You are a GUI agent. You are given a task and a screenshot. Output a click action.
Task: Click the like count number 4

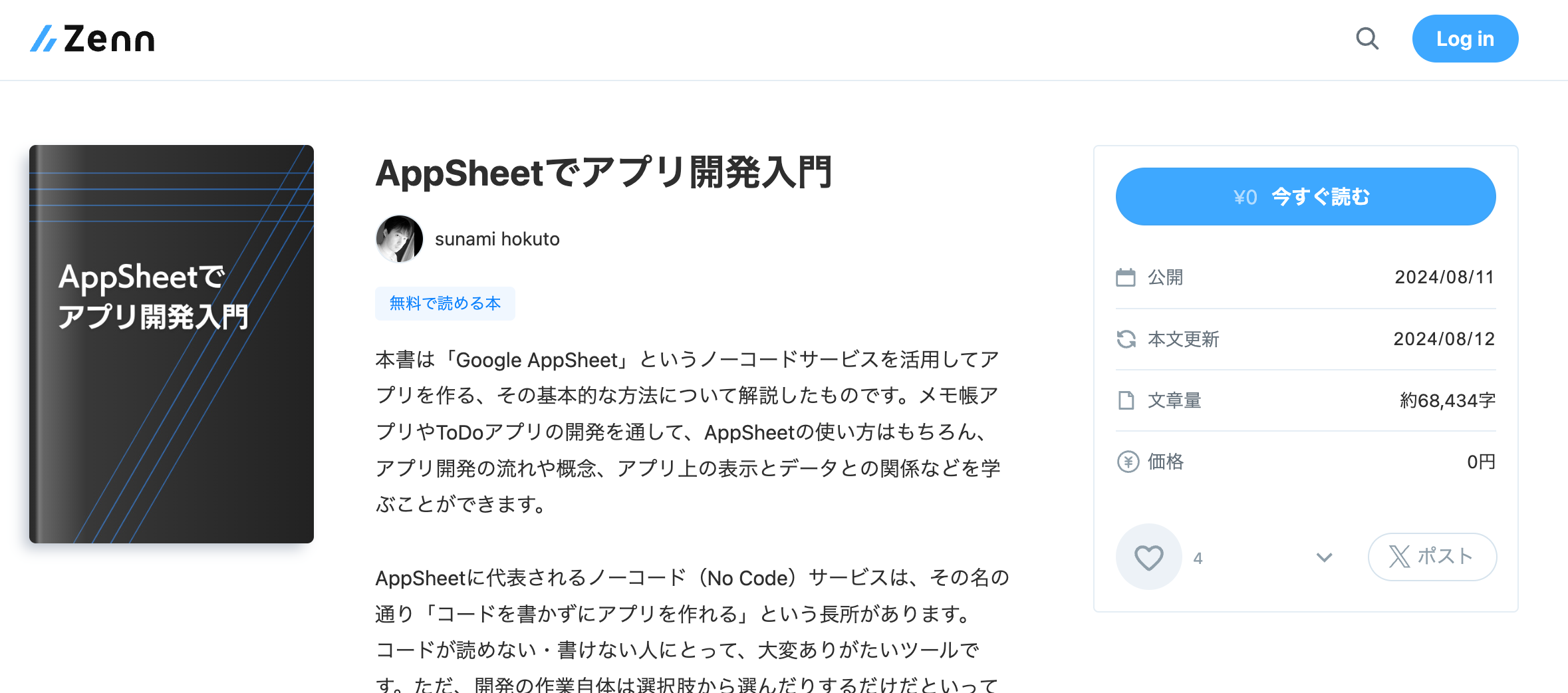(x=1198, y=557)
